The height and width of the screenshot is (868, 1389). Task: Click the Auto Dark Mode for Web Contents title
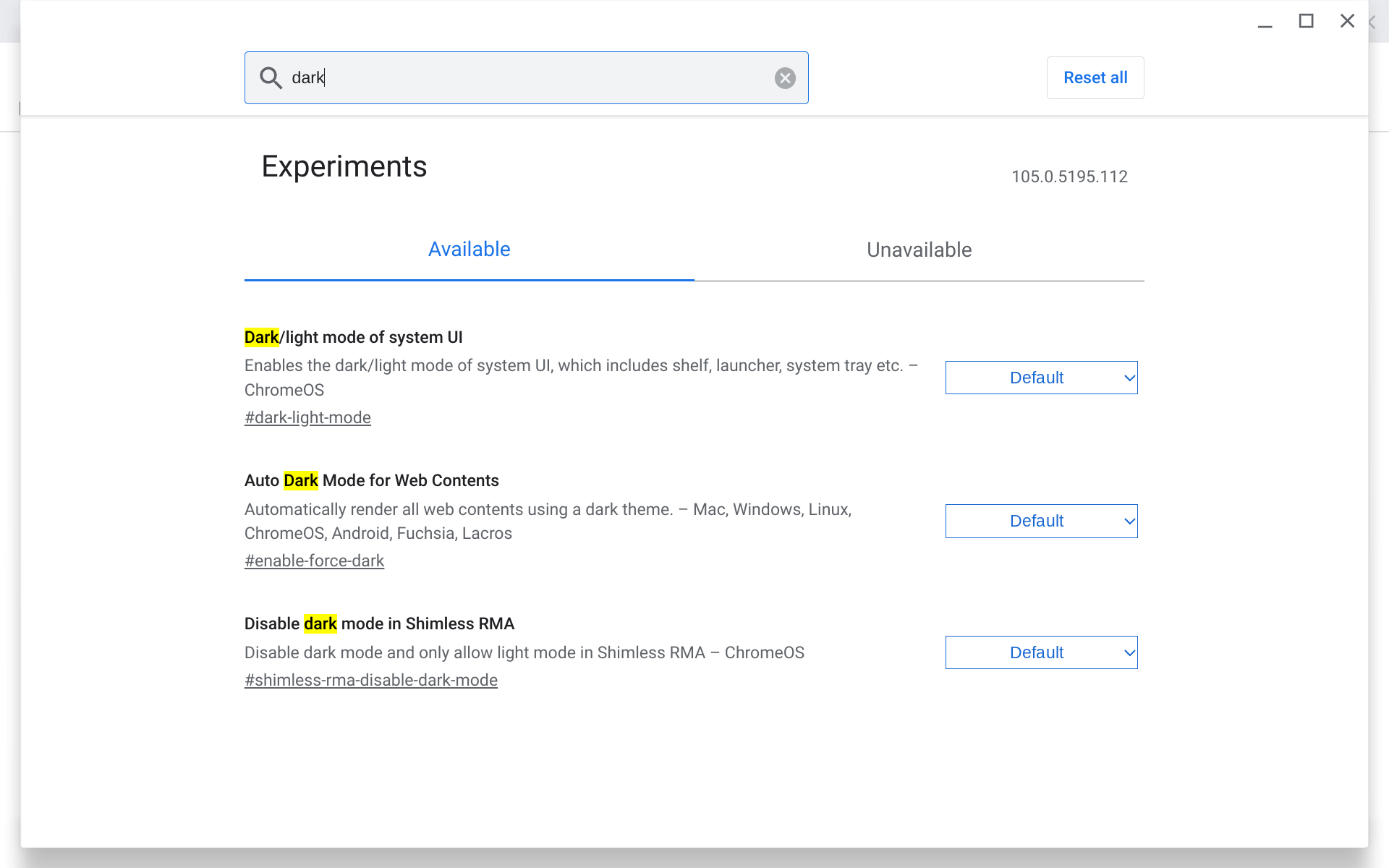tap(371, 480)
